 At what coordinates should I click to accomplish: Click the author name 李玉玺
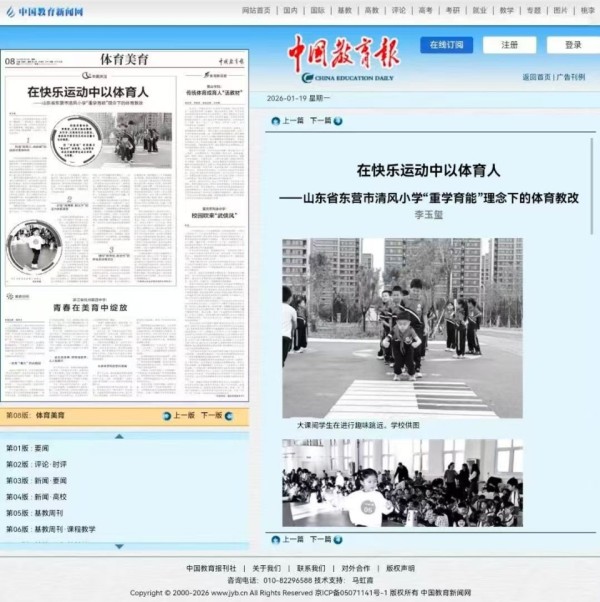point(429,215)
